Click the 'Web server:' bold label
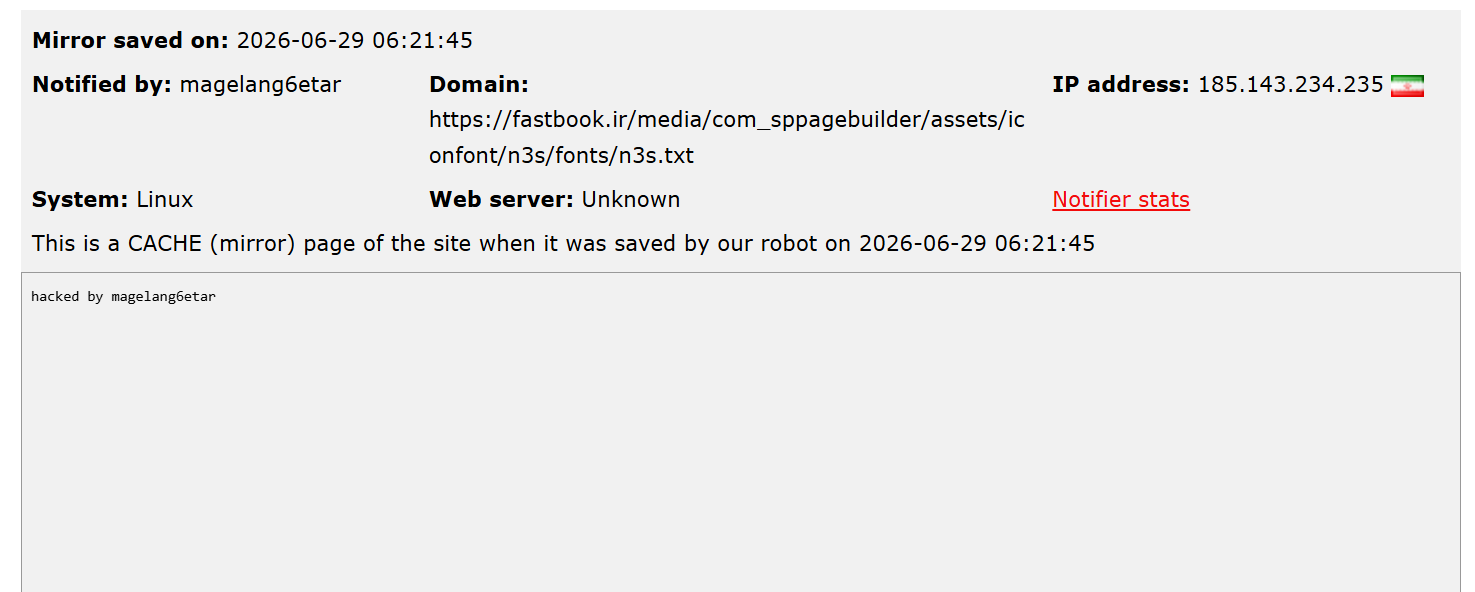 click(x=501, y=200)
